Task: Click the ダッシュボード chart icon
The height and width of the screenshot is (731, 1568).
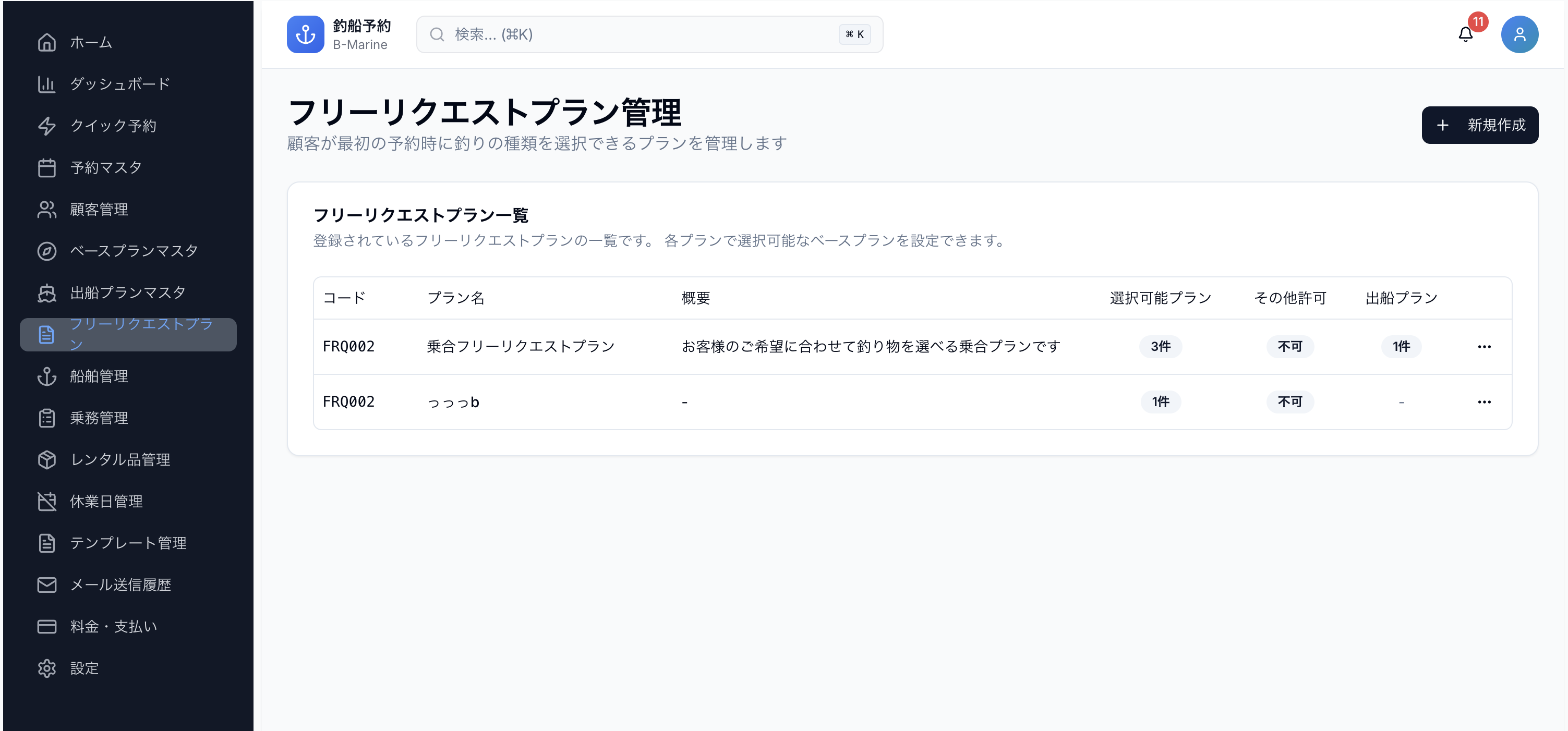Action: (x=47, y=84)
